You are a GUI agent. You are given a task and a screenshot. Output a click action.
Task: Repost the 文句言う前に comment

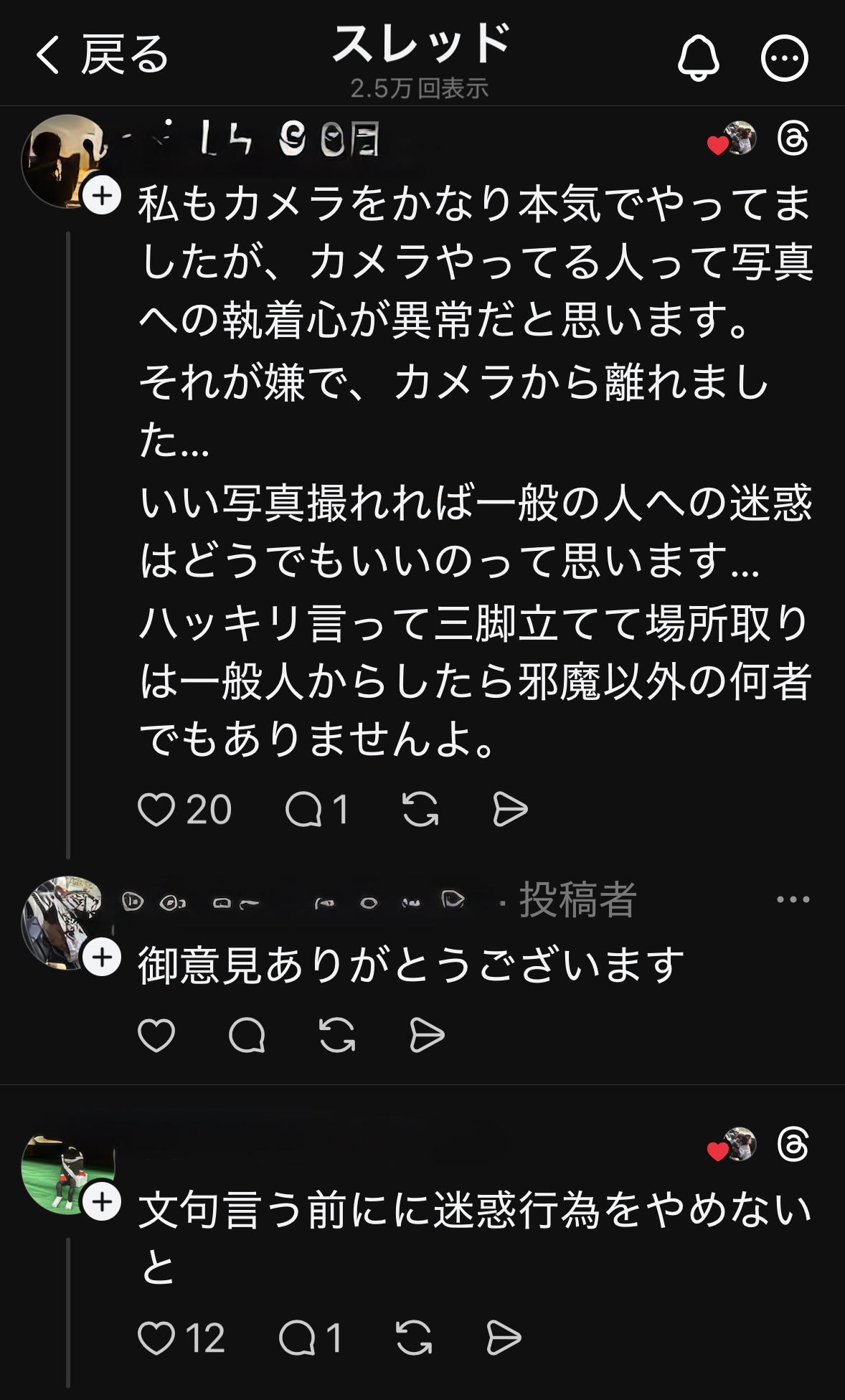click(414, 1338)
